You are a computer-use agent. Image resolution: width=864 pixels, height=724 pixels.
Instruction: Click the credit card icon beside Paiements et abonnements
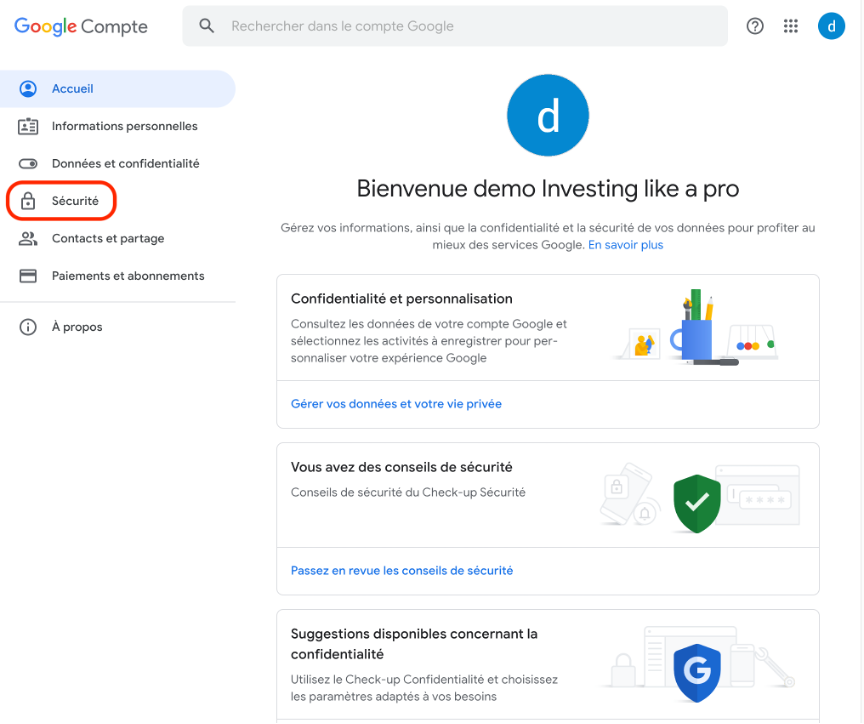pyautogui.click(x=28, y=276)
